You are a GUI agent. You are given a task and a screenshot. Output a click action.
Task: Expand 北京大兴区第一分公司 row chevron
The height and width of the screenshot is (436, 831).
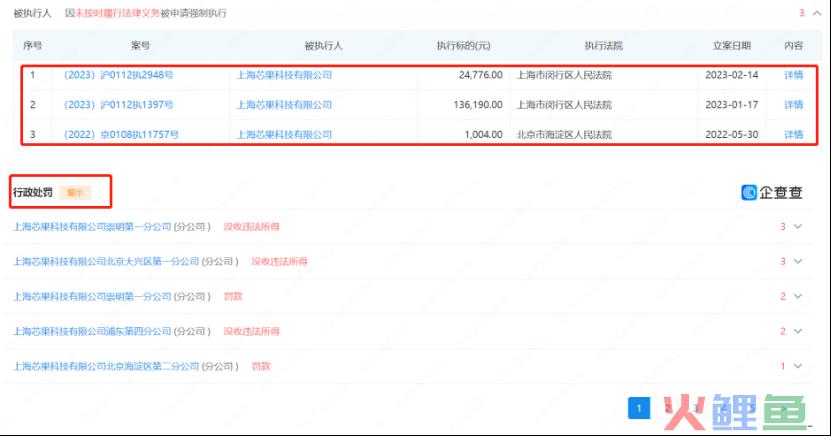click(798, 261)
